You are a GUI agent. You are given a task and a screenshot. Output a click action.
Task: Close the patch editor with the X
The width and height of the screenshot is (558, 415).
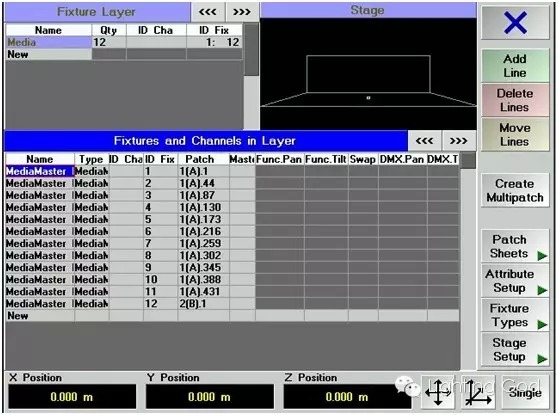pos(515,22)
